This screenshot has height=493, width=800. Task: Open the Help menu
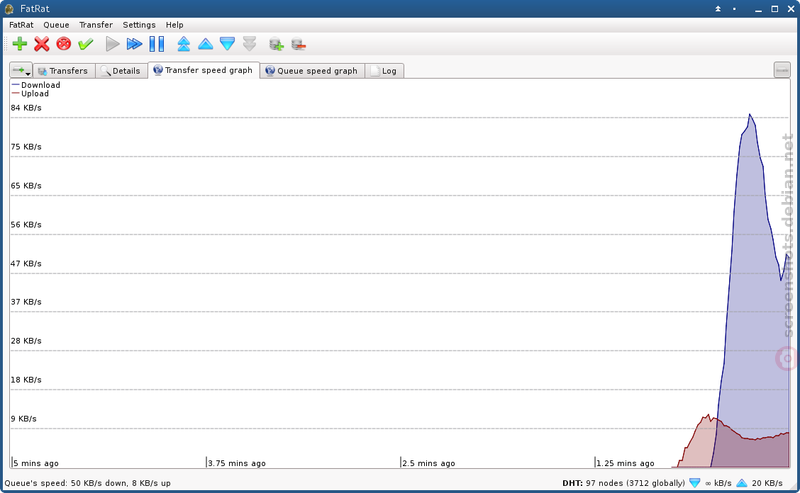[174, 24]
